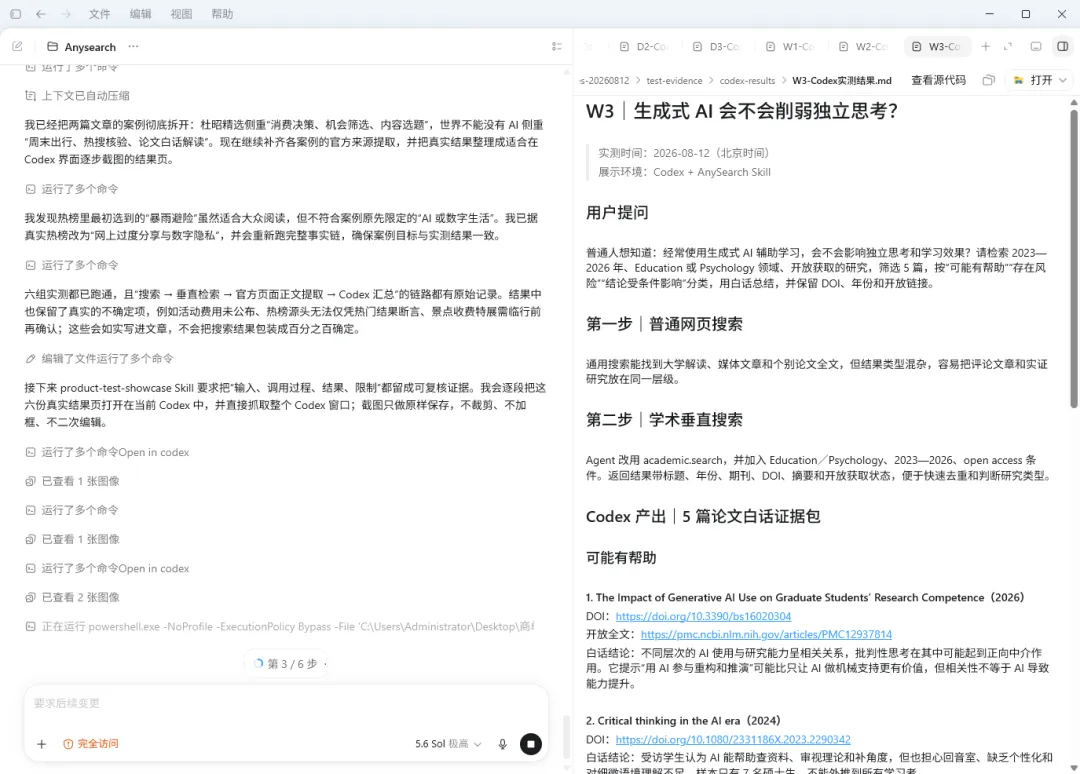Click the chat panel scrollbar thumb

point(566,737)
